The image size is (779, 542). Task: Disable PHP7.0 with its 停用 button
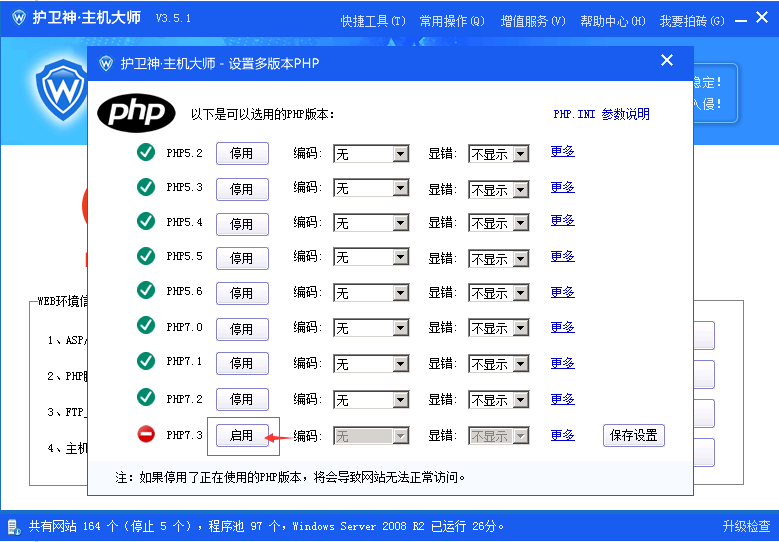(x=242, y=329)
